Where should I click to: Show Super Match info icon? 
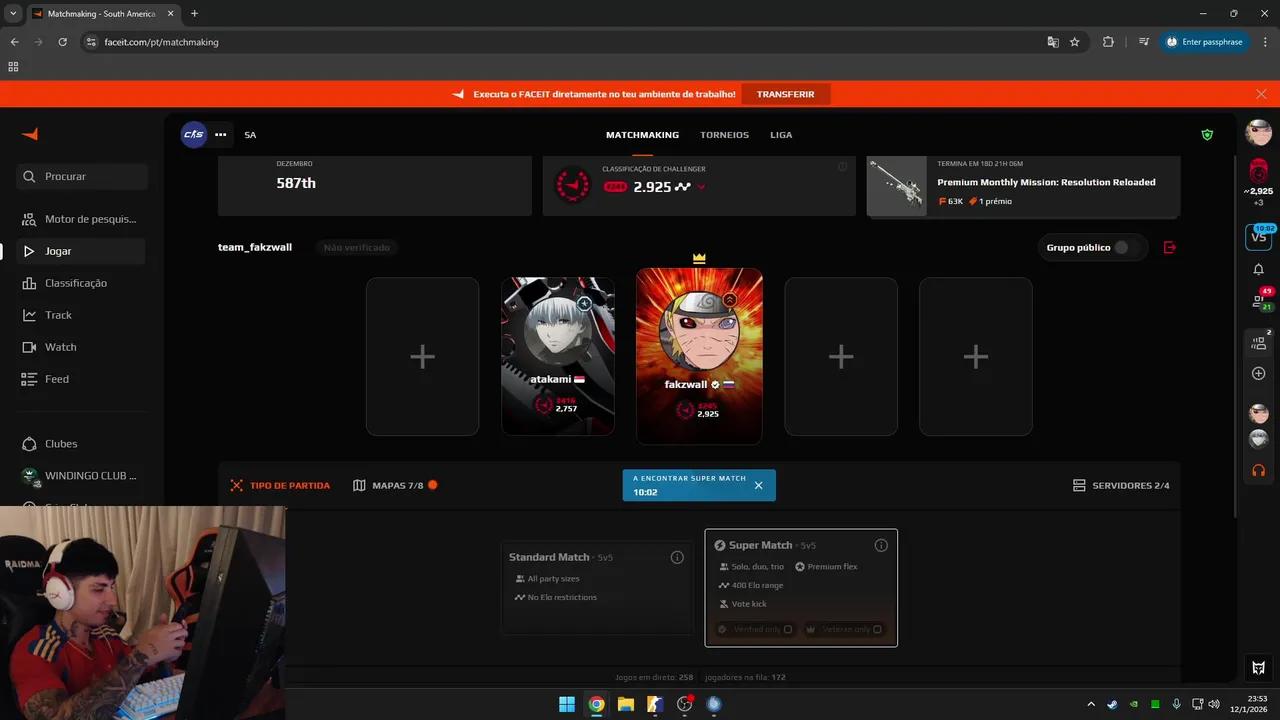click(881, 545)
